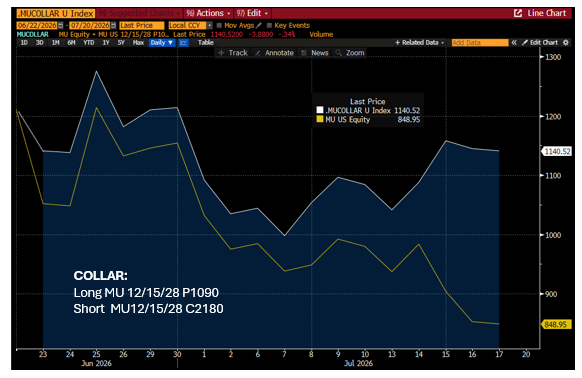Activate the Zoom magnifier tool
The image size is (582, 378).
pos(350,53)
